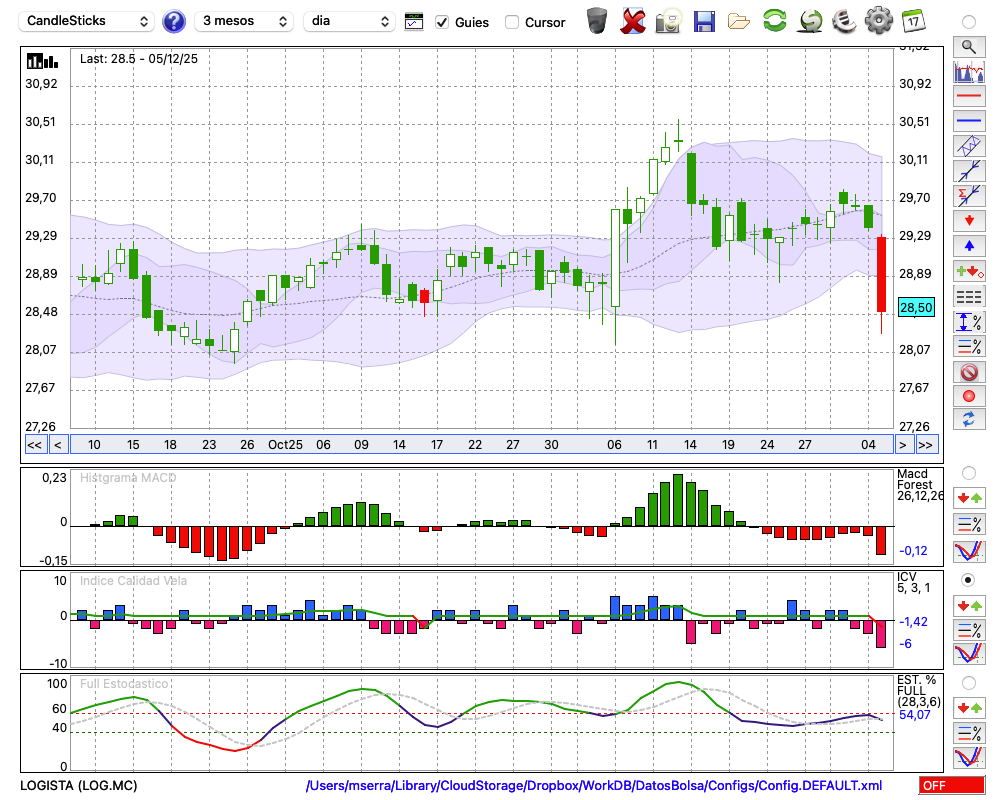
Task: Step chart back with < button
Action: (x=58, y=445)
